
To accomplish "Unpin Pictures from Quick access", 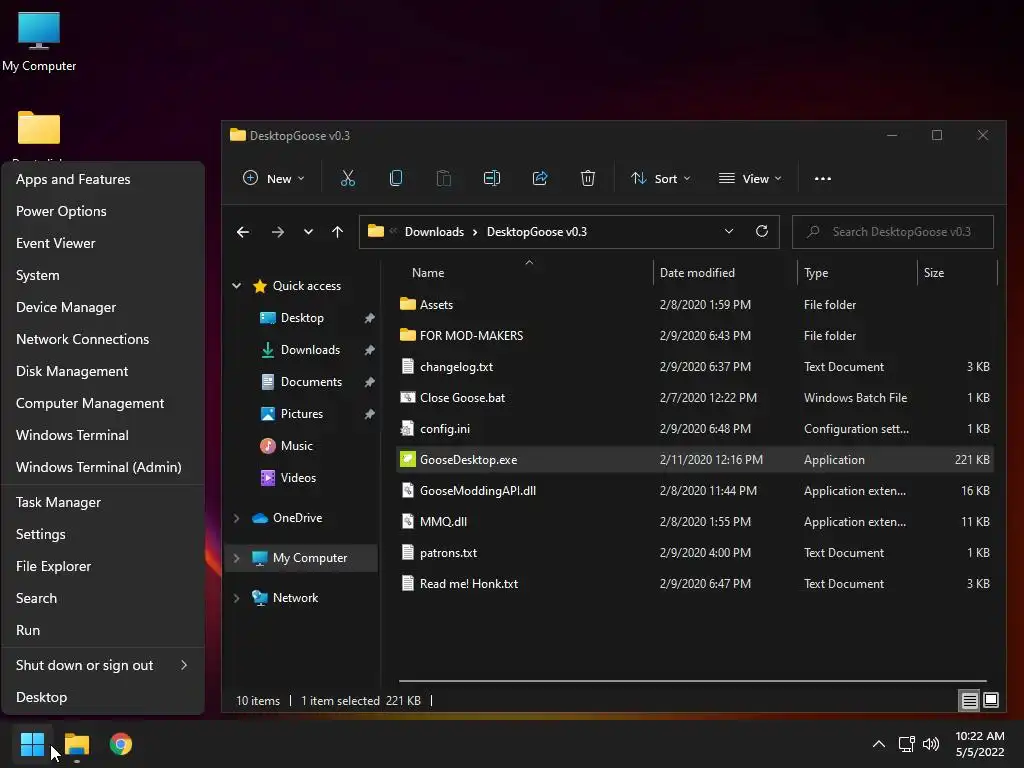I will click(x=369, y=414).
